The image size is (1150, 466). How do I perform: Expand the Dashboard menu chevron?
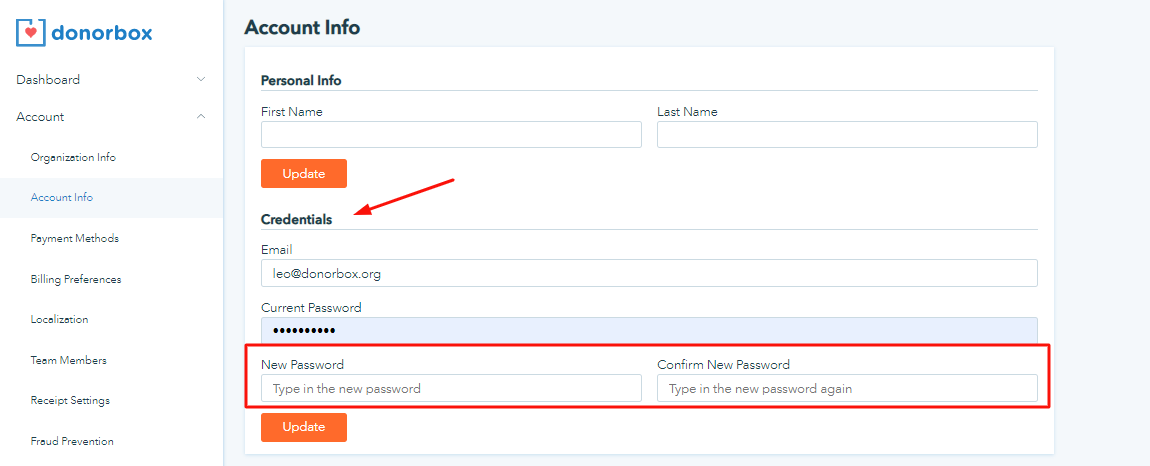(201, 79)
